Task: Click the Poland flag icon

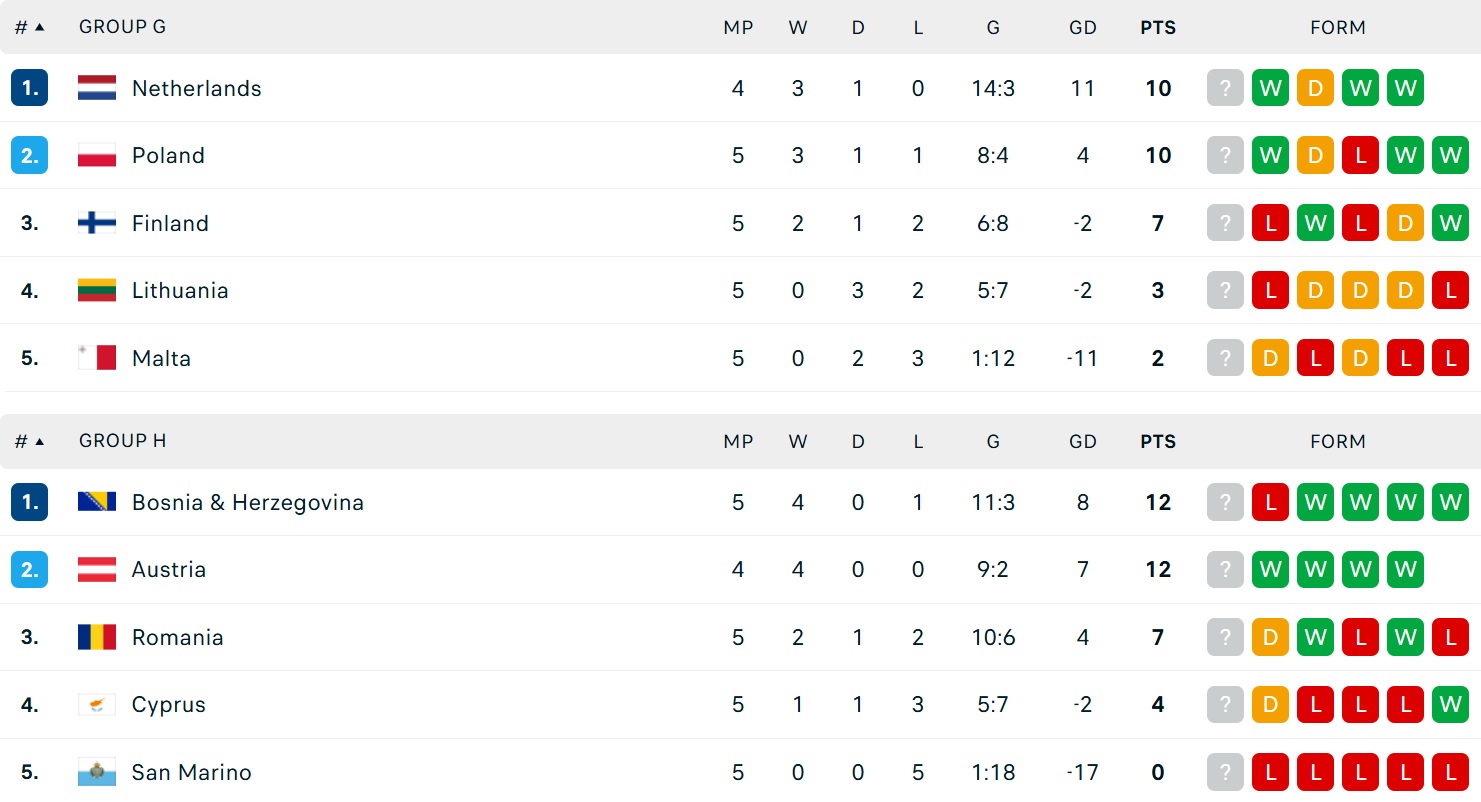Action: (x=97, y=155)
